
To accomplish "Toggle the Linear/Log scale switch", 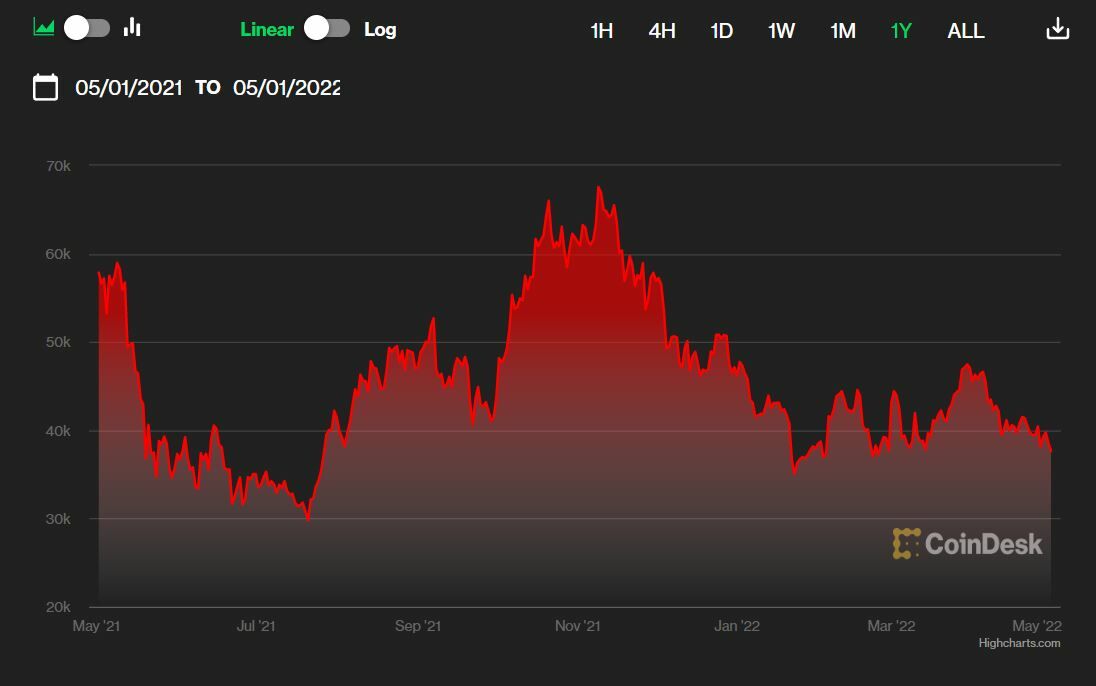I will coord(327,28).
